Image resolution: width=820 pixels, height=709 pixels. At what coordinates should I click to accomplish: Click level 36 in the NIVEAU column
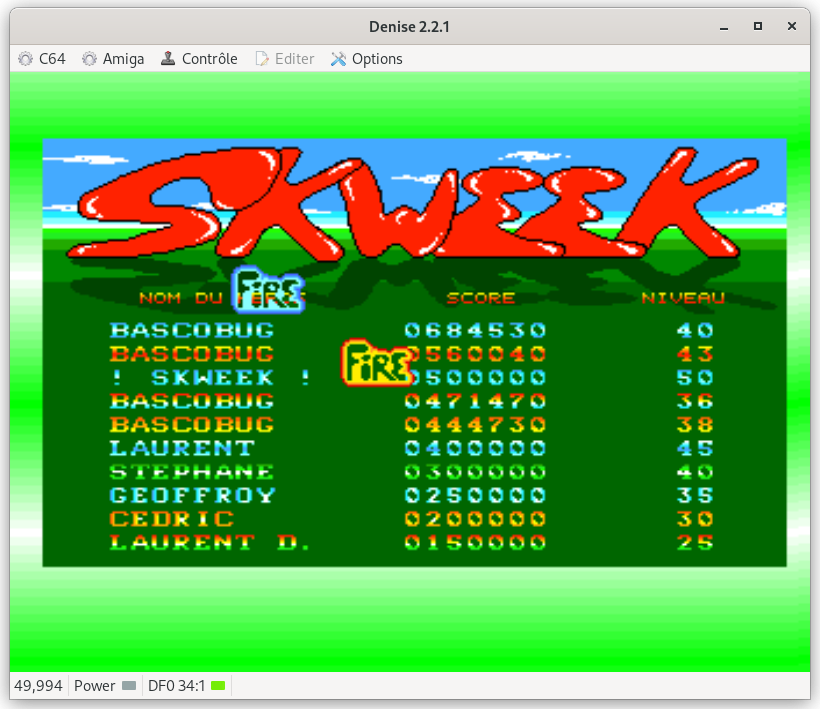pos(695,401)
